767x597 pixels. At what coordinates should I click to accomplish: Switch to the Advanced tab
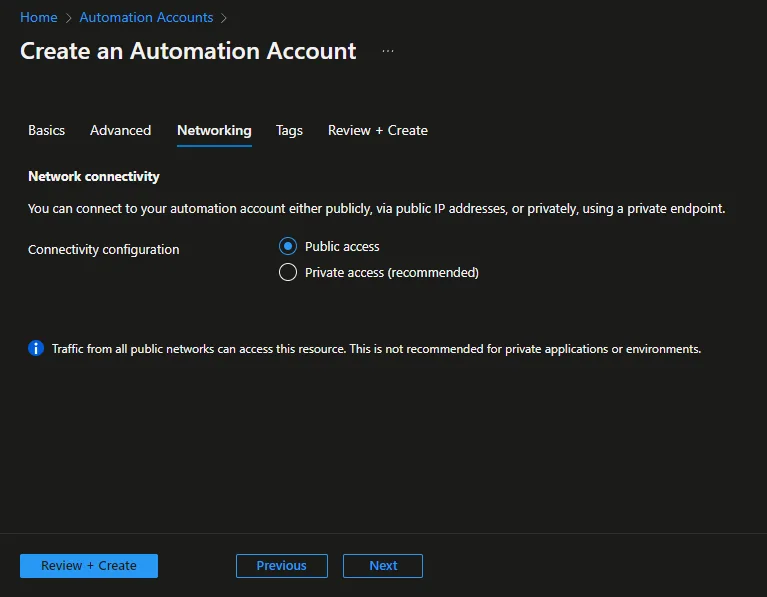[x=120, y=130]
